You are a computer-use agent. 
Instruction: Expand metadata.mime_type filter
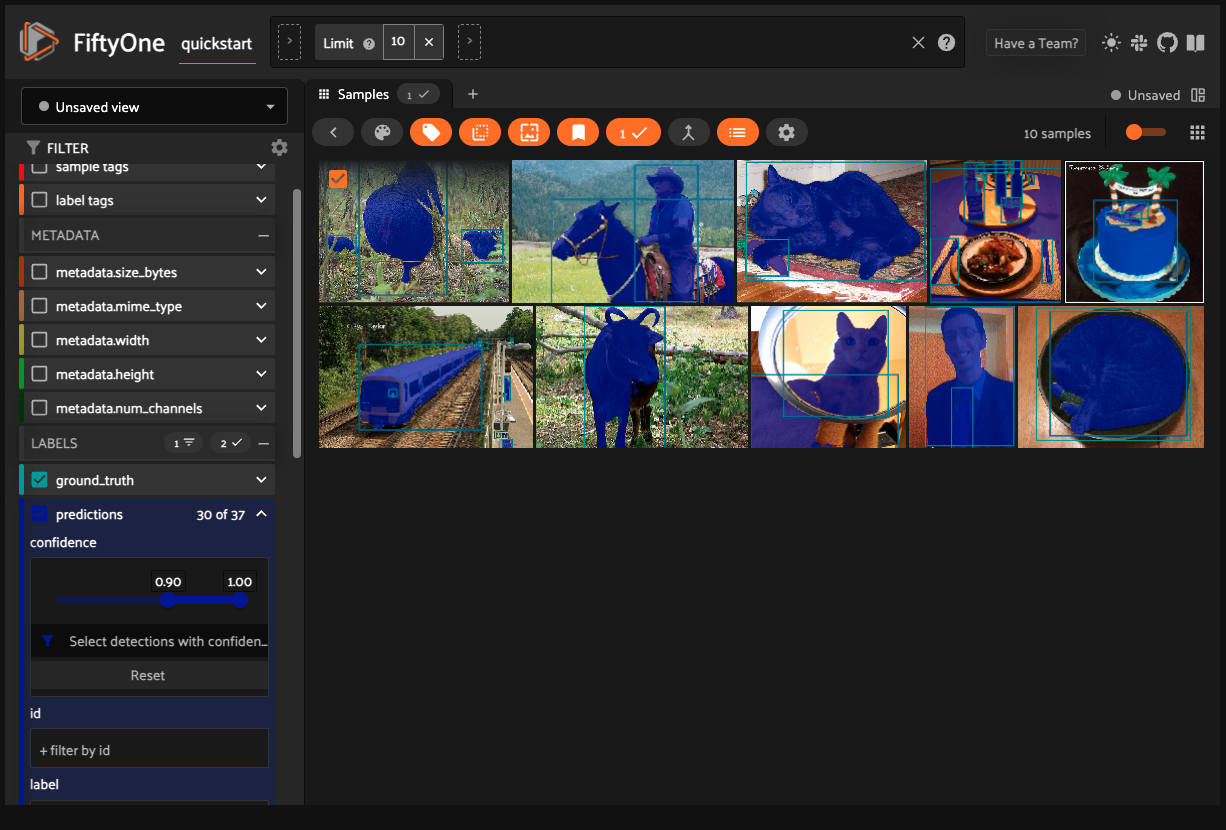coord(261,306)
